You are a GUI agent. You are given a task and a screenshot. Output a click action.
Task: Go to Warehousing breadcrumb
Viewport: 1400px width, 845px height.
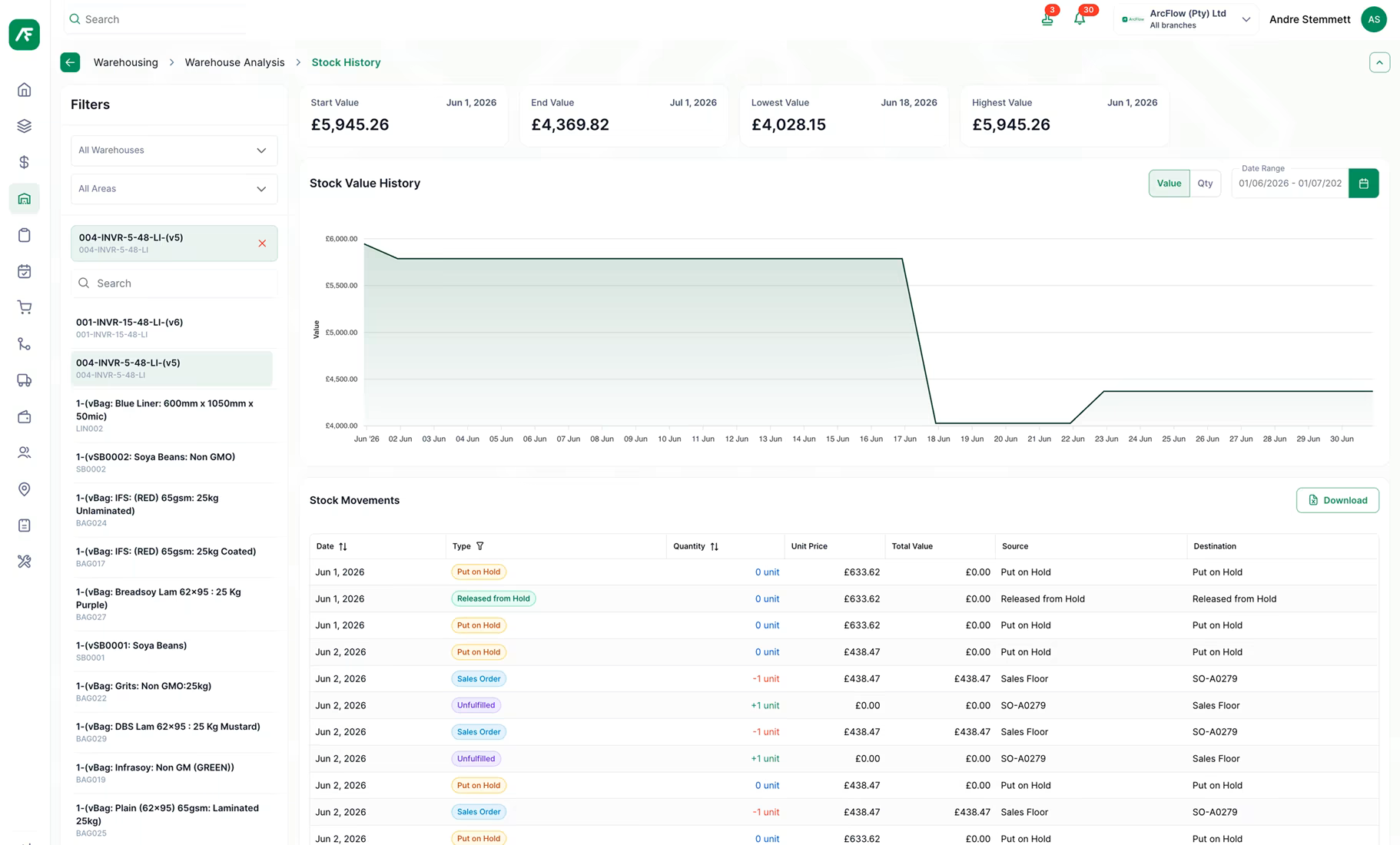[x=126, y=62]
